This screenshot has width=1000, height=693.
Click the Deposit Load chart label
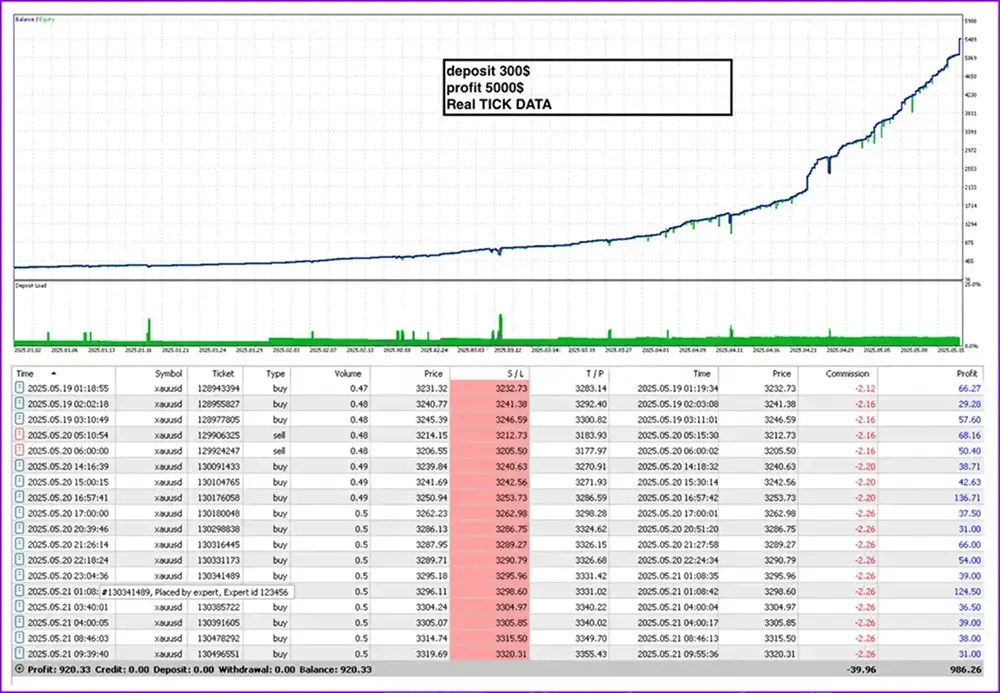[30, 286]
